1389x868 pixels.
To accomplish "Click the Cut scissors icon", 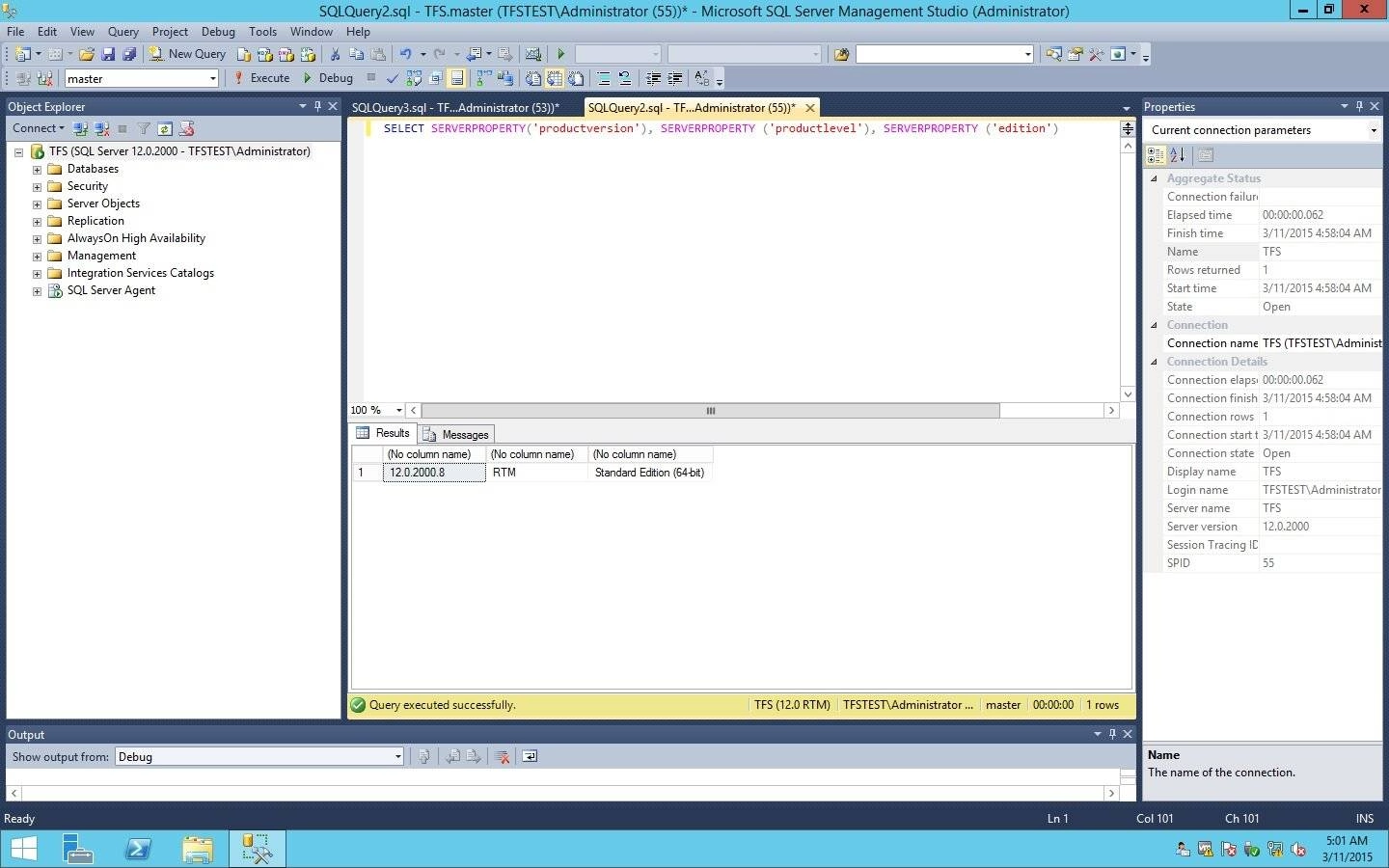I will (335, 54).
